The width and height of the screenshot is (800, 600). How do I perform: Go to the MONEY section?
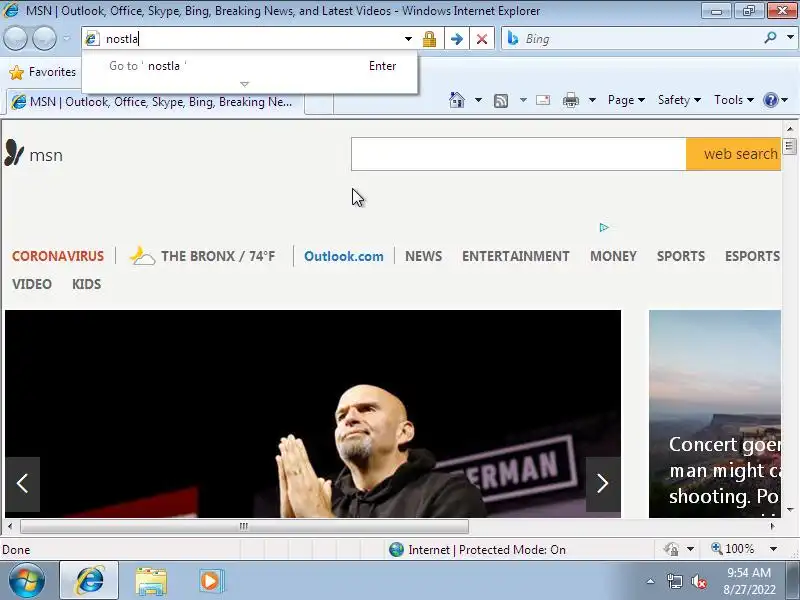613,256
